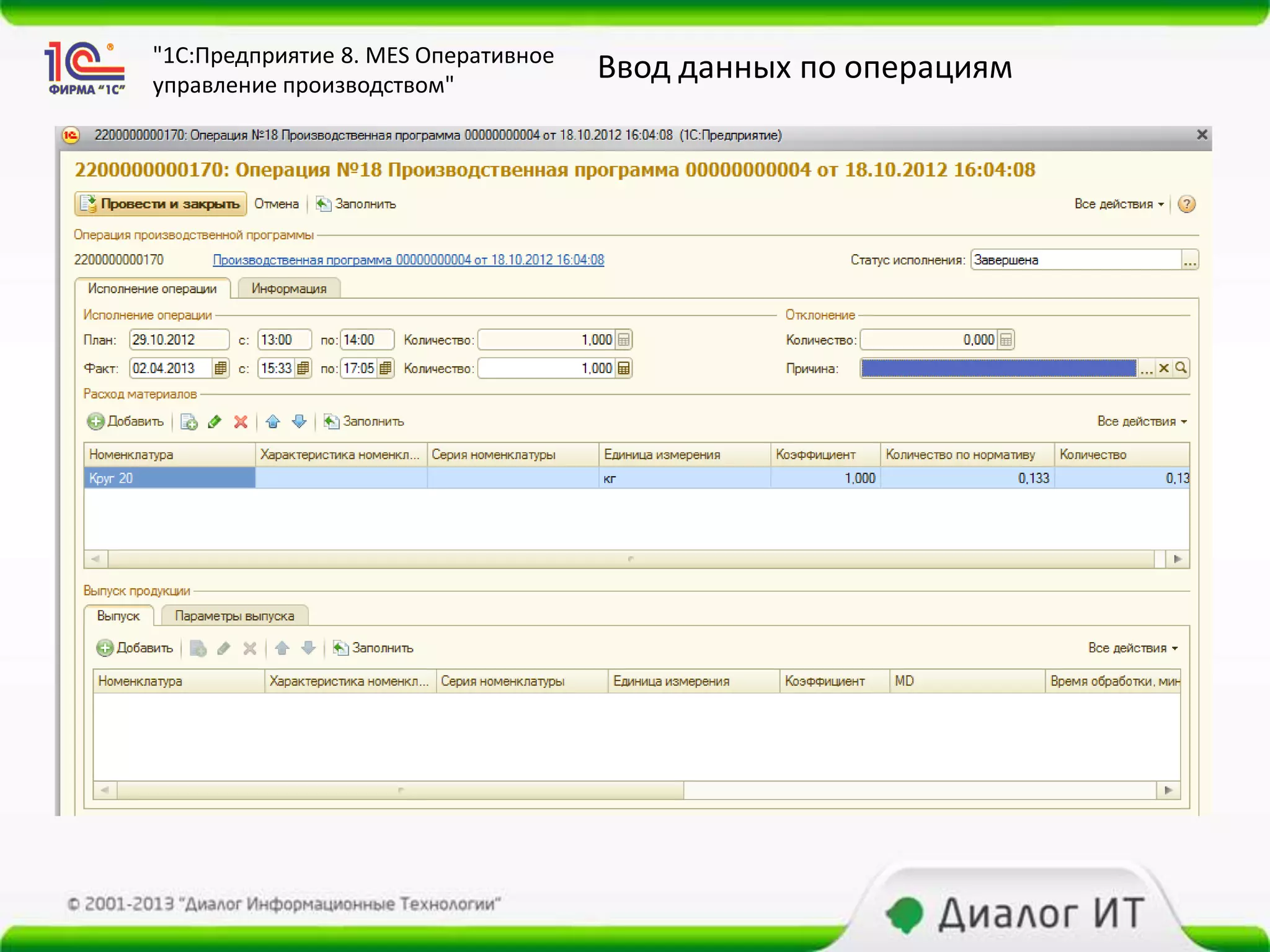Select the Исполнение операции tab
The image size is (1270, 952).
tap(153, 288)
